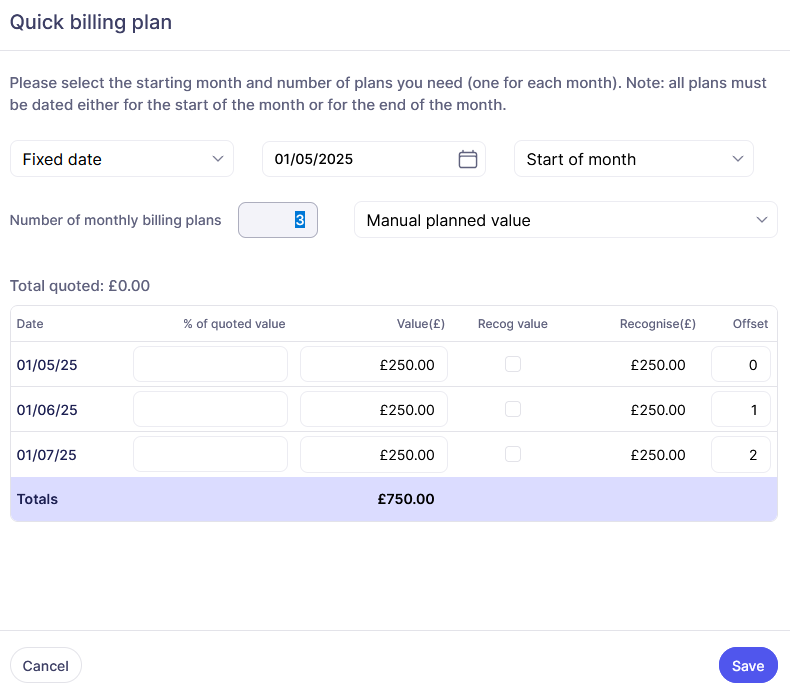Edit the Value(£) field for 01/06/25
This screenshot has width=790, height=690.
click(374, 409)
